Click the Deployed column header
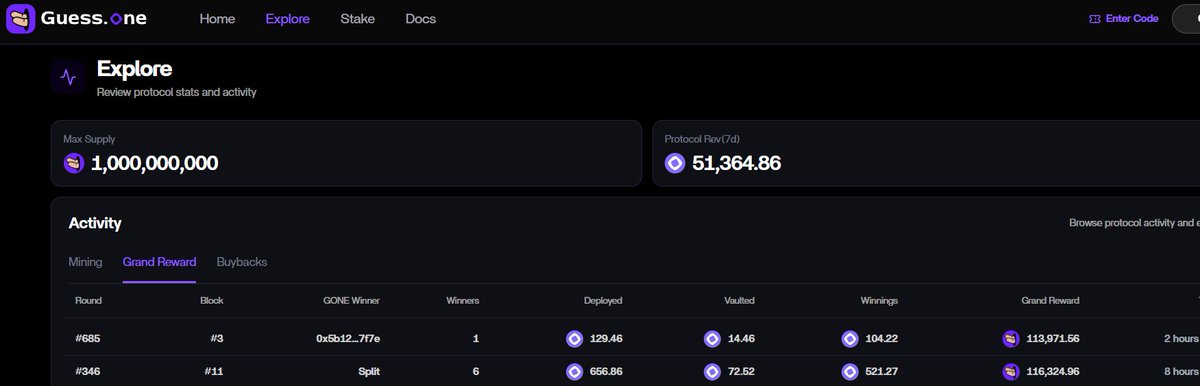 coord(603,300)
